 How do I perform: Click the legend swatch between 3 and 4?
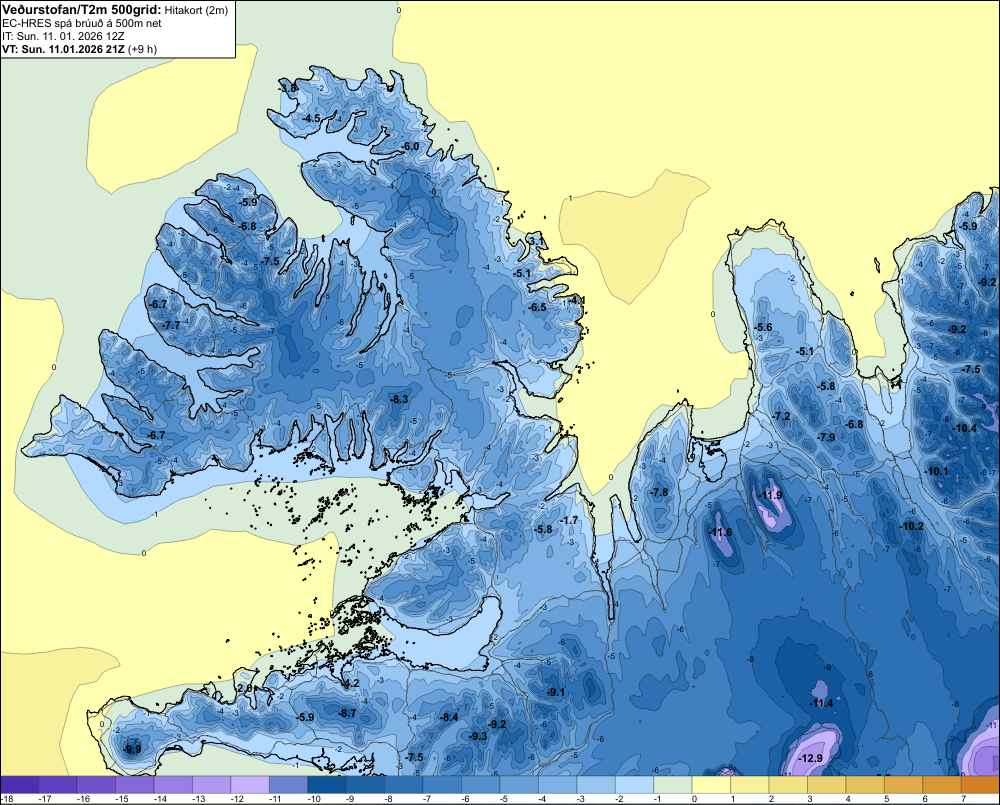tap(827, 784)
